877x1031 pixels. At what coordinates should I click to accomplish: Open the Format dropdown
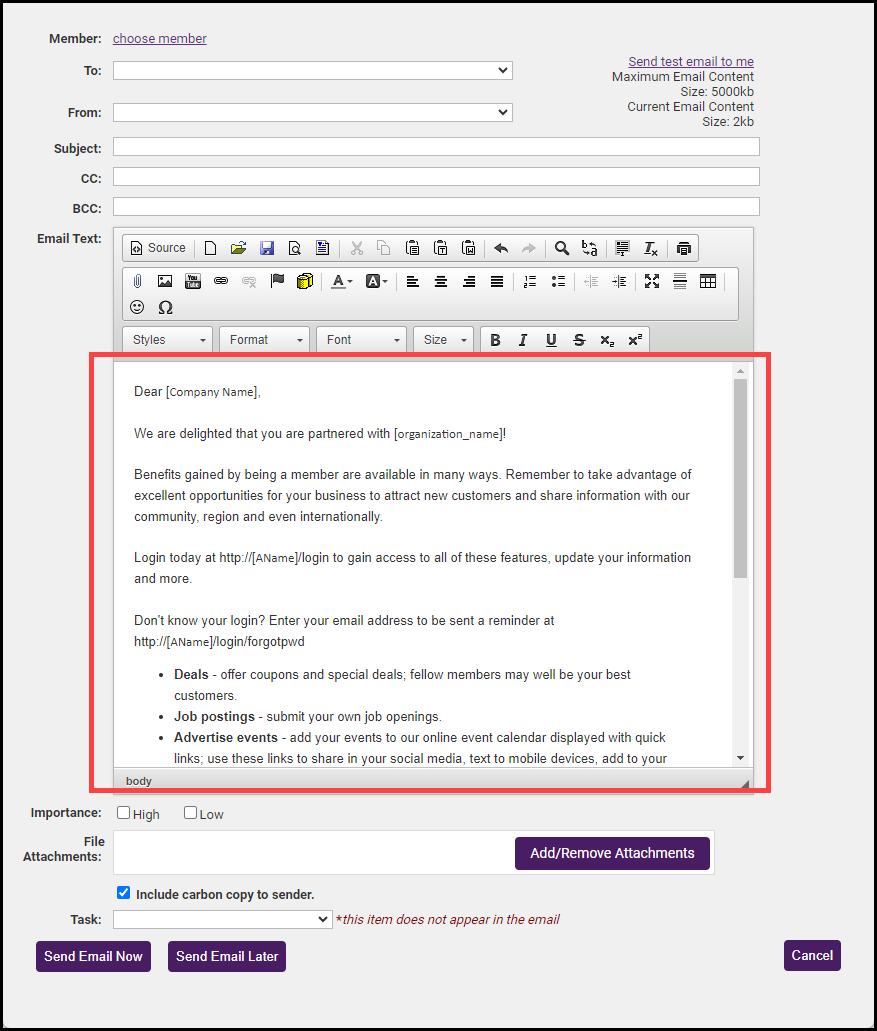(x=264, y=340)
